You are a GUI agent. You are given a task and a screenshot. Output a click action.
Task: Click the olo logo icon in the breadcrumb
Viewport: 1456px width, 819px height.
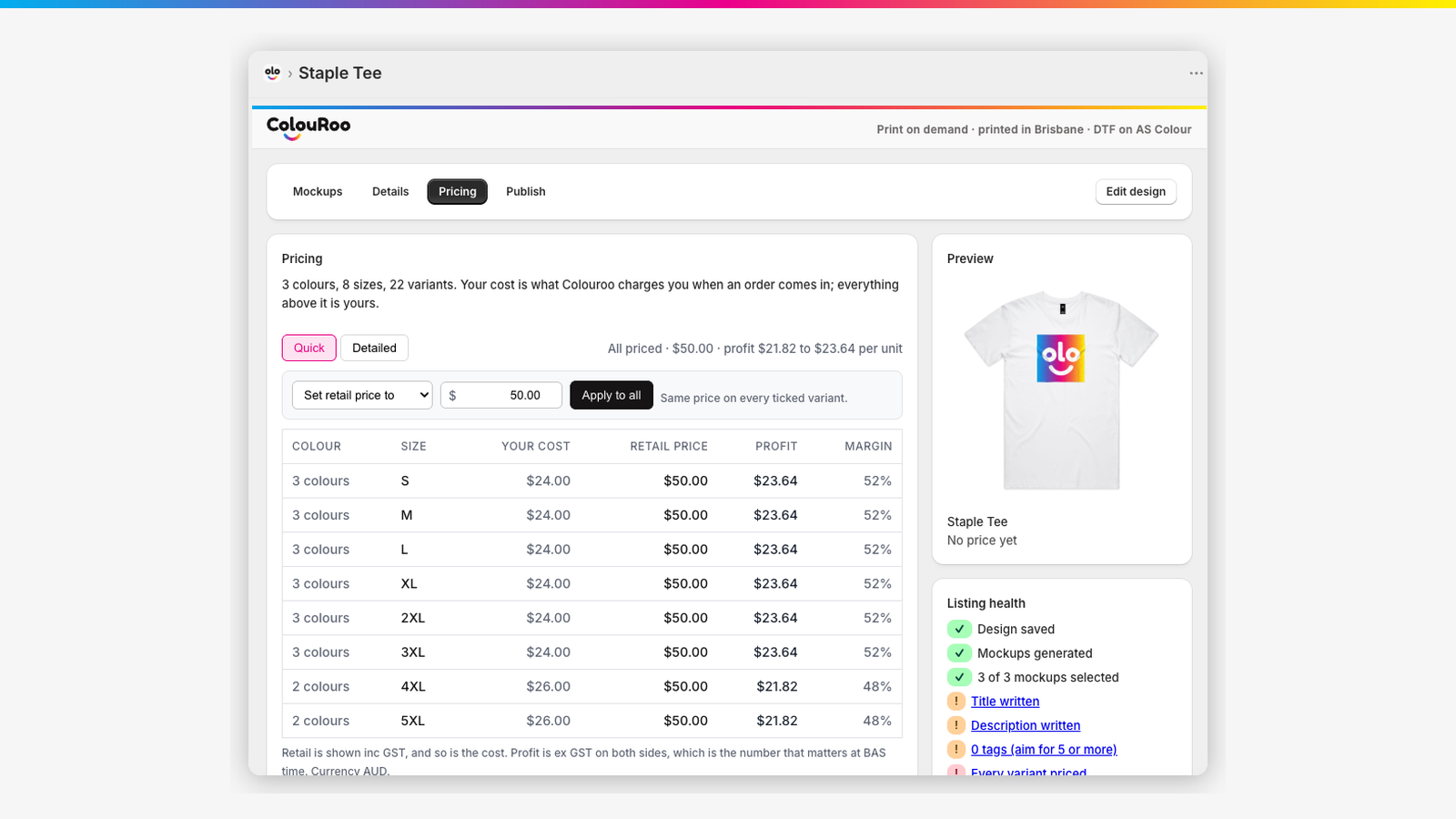pos(272,73)
